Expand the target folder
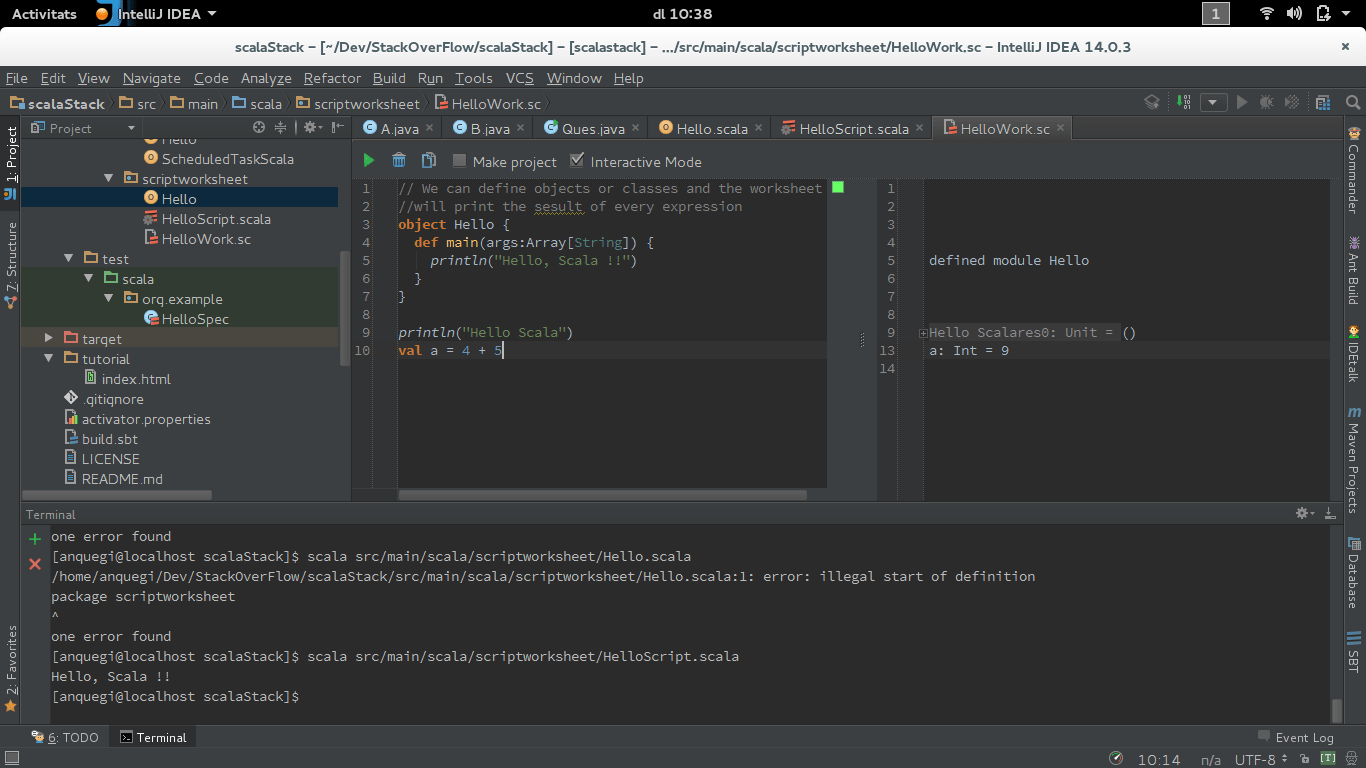 (49, 338)
